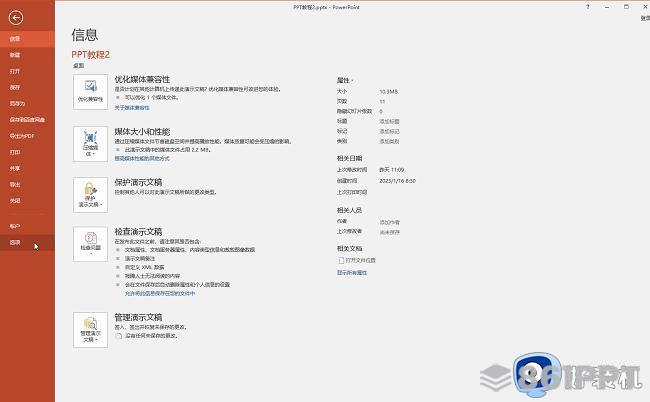The image size is (650, 402).
Task: Select the 信息 (Info) sidebar tab
Action: [x=27, y=39]
